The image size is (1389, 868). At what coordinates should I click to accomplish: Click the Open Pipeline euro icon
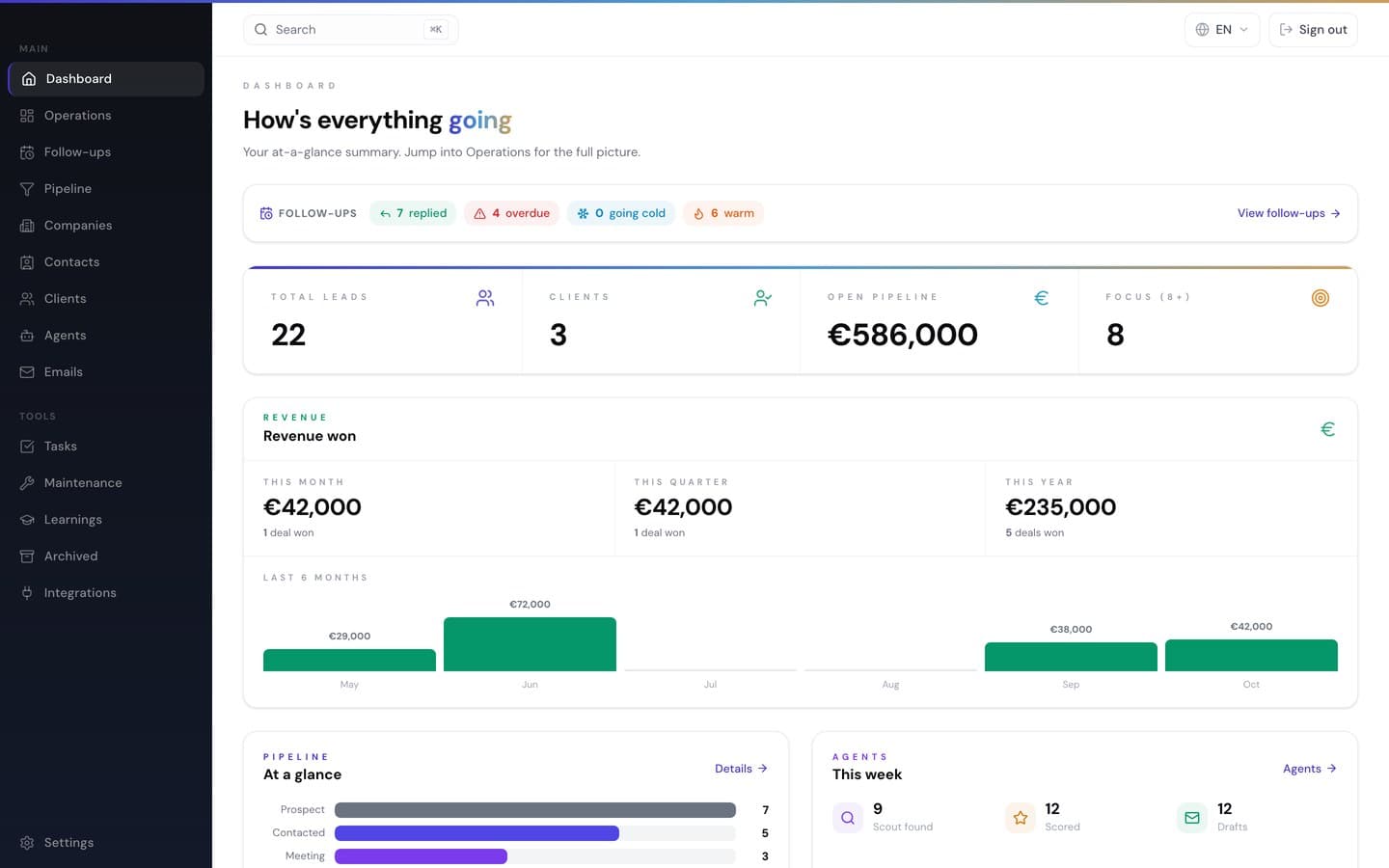tap(1042, 298)
